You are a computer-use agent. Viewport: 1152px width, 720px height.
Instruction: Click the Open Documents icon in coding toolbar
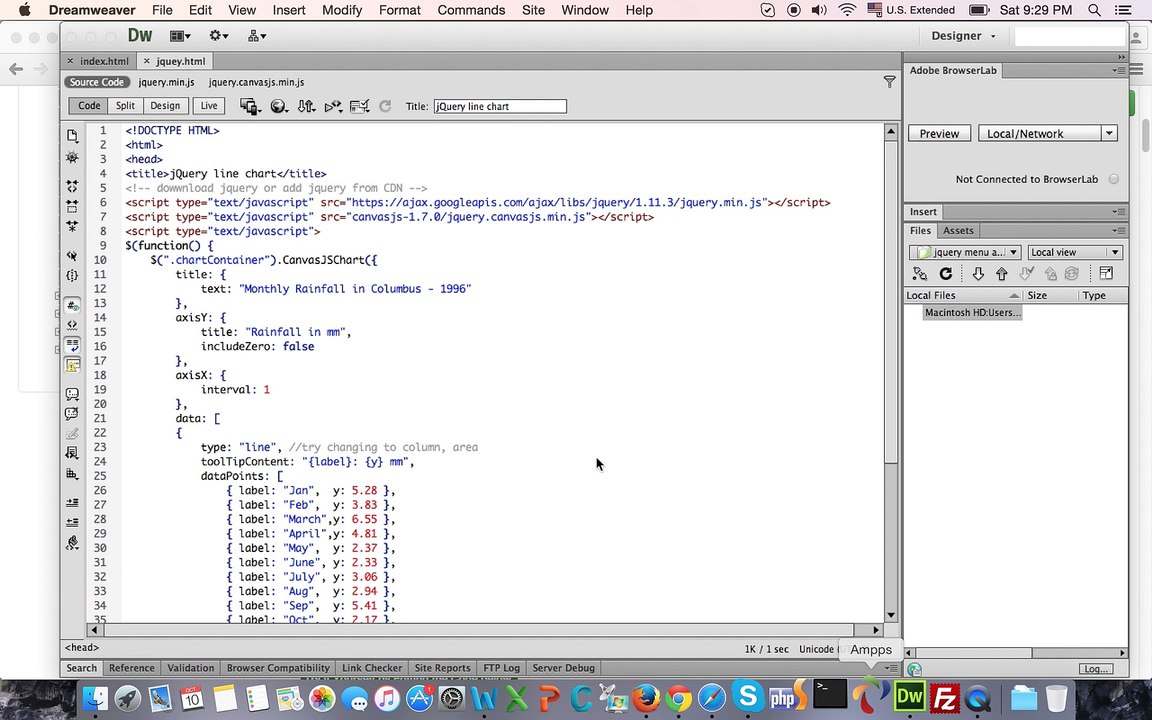coord(72,136)
